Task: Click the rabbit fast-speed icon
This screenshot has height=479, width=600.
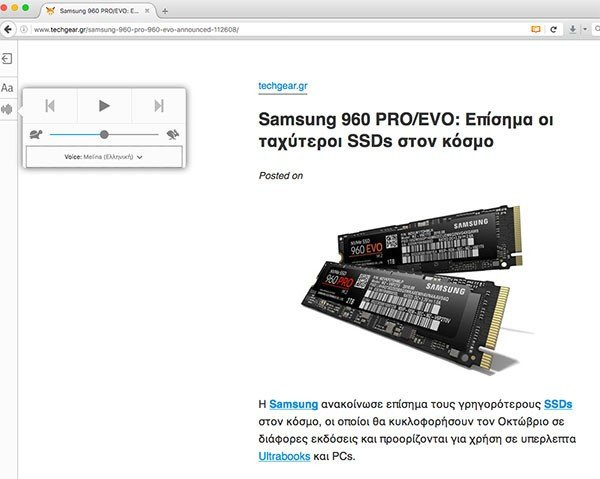Action: 173,134
